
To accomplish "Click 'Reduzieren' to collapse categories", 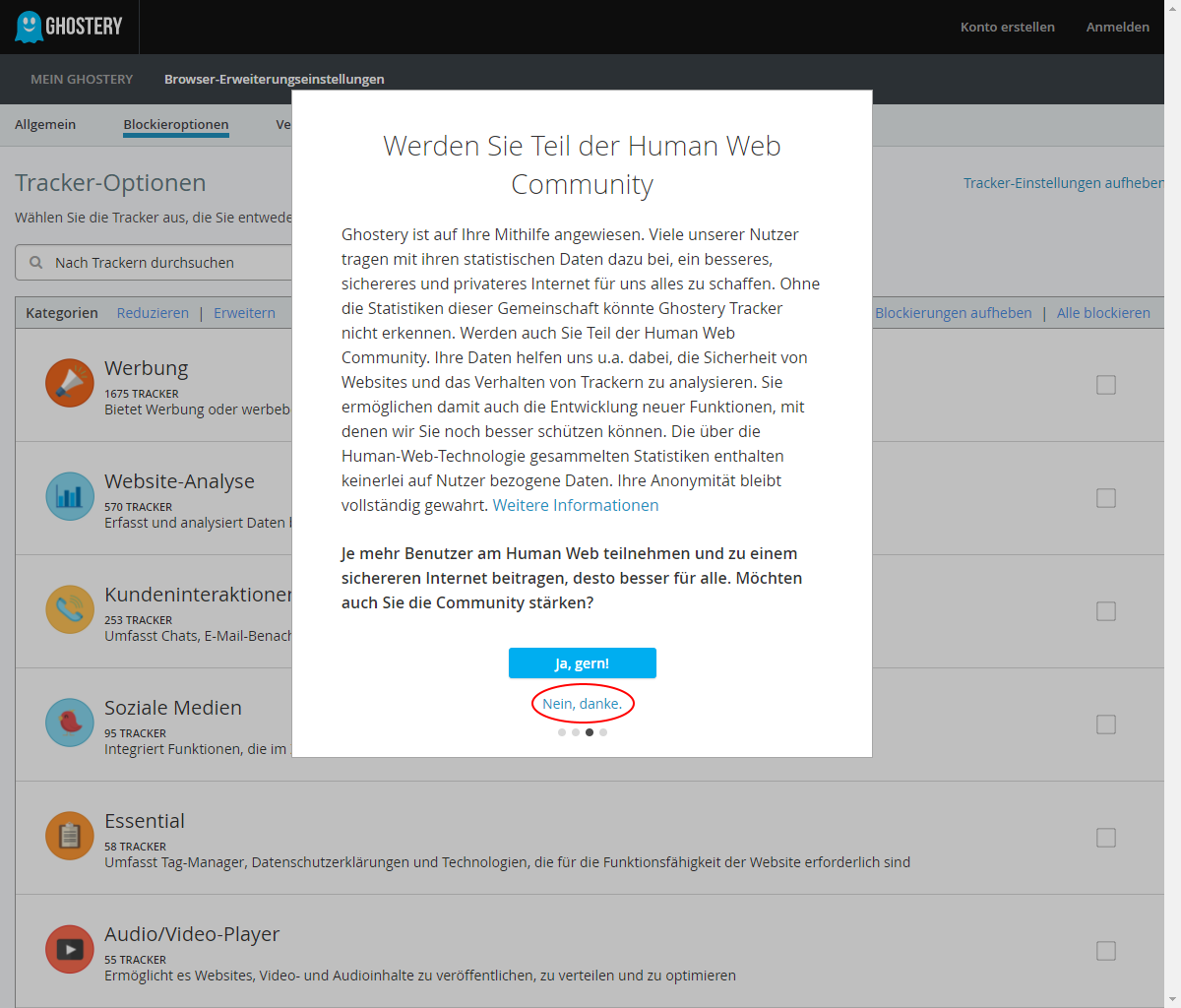I will (153, 313).
